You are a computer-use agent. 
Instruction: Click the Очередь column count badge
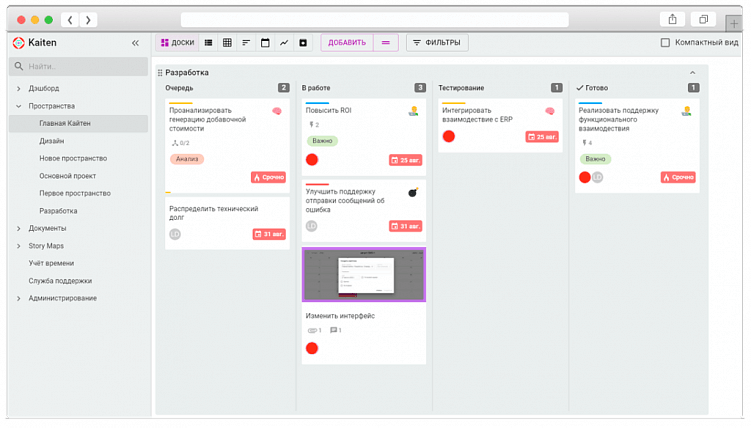tap(284, 88)
